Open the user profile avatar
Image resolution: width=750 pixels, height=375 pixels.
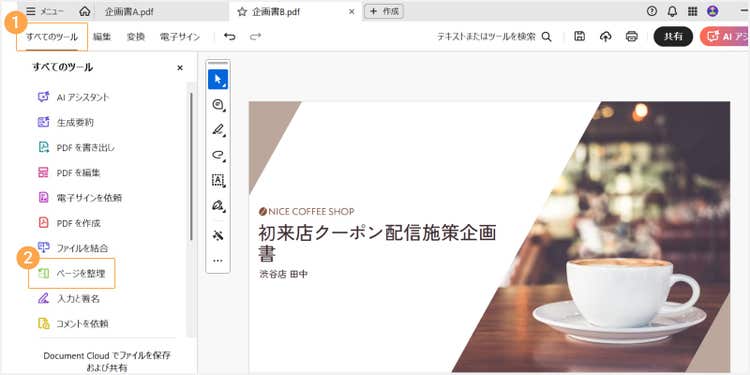point(713,11)
